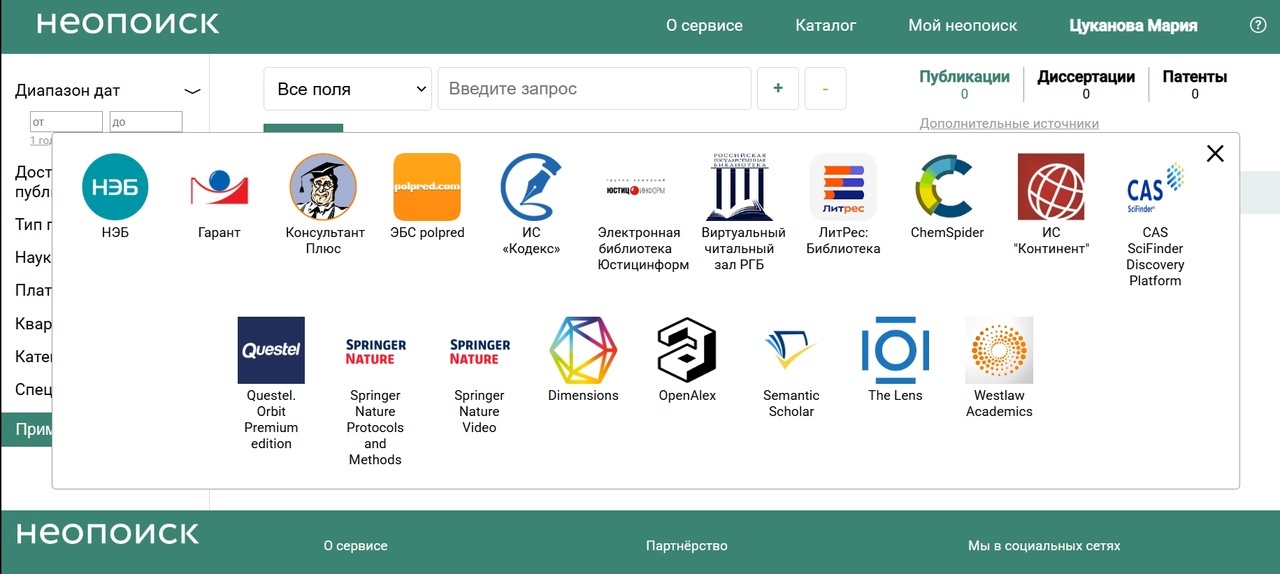Open CAS SciFinder Discovery Platform icon
Screen dimensions: 1280x574
(x=1155, y=187)
